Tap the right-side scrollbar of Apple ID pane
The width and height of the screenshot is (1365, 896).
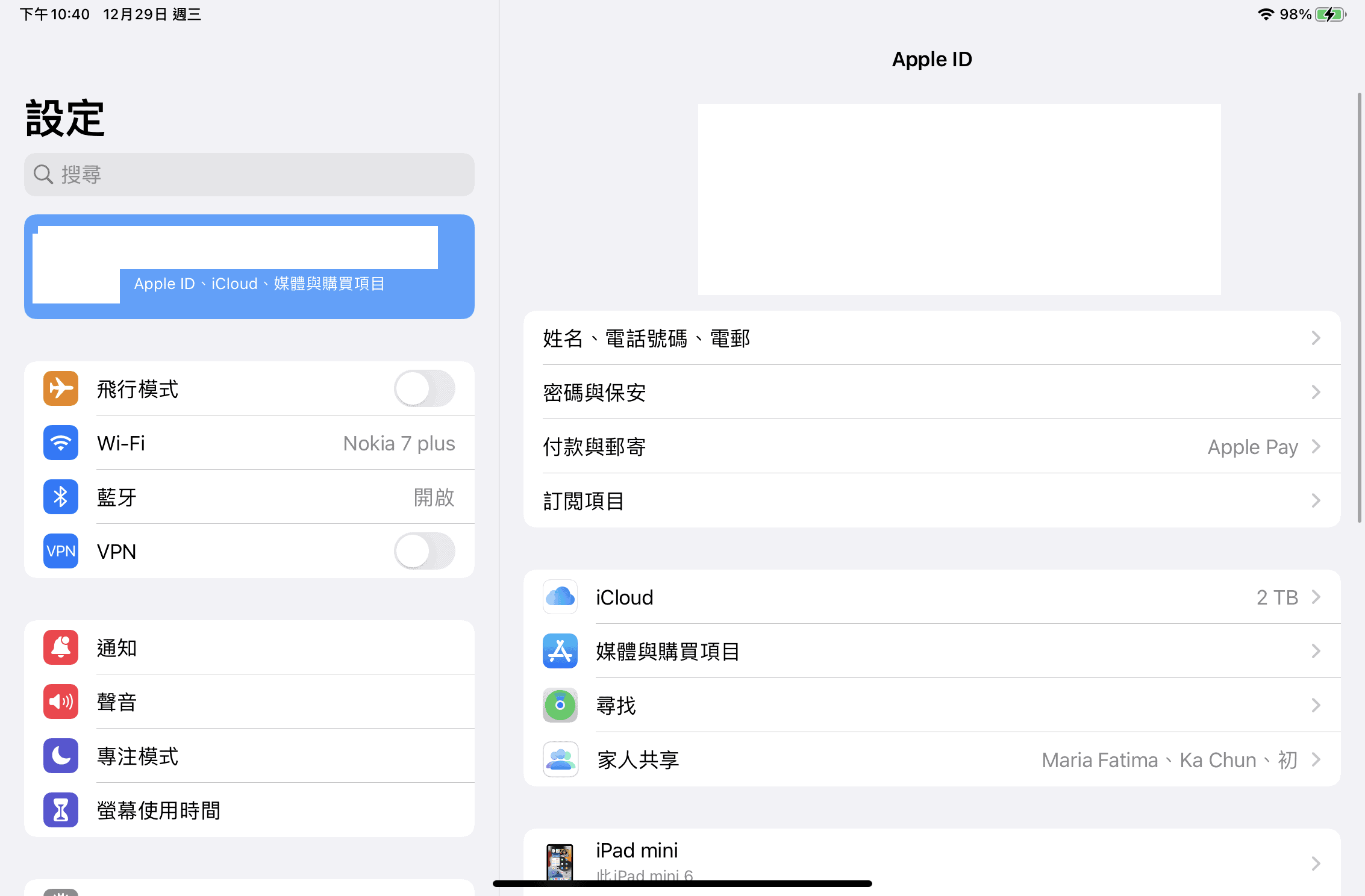1360,307
